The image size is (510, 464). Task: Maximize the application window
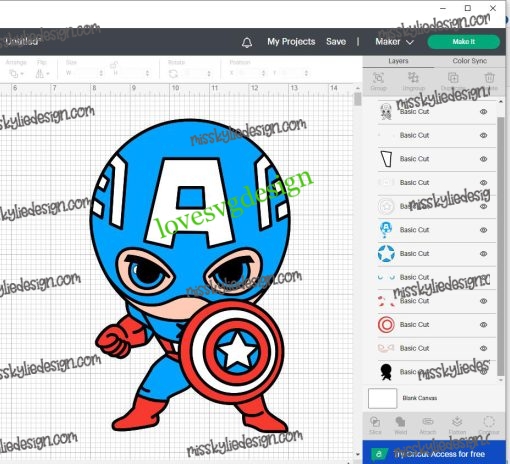point(468,8)
